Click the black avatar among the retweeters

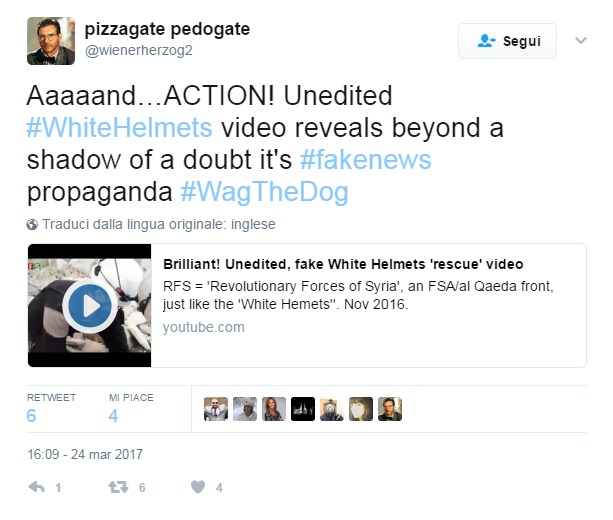(x=303, y=409)
